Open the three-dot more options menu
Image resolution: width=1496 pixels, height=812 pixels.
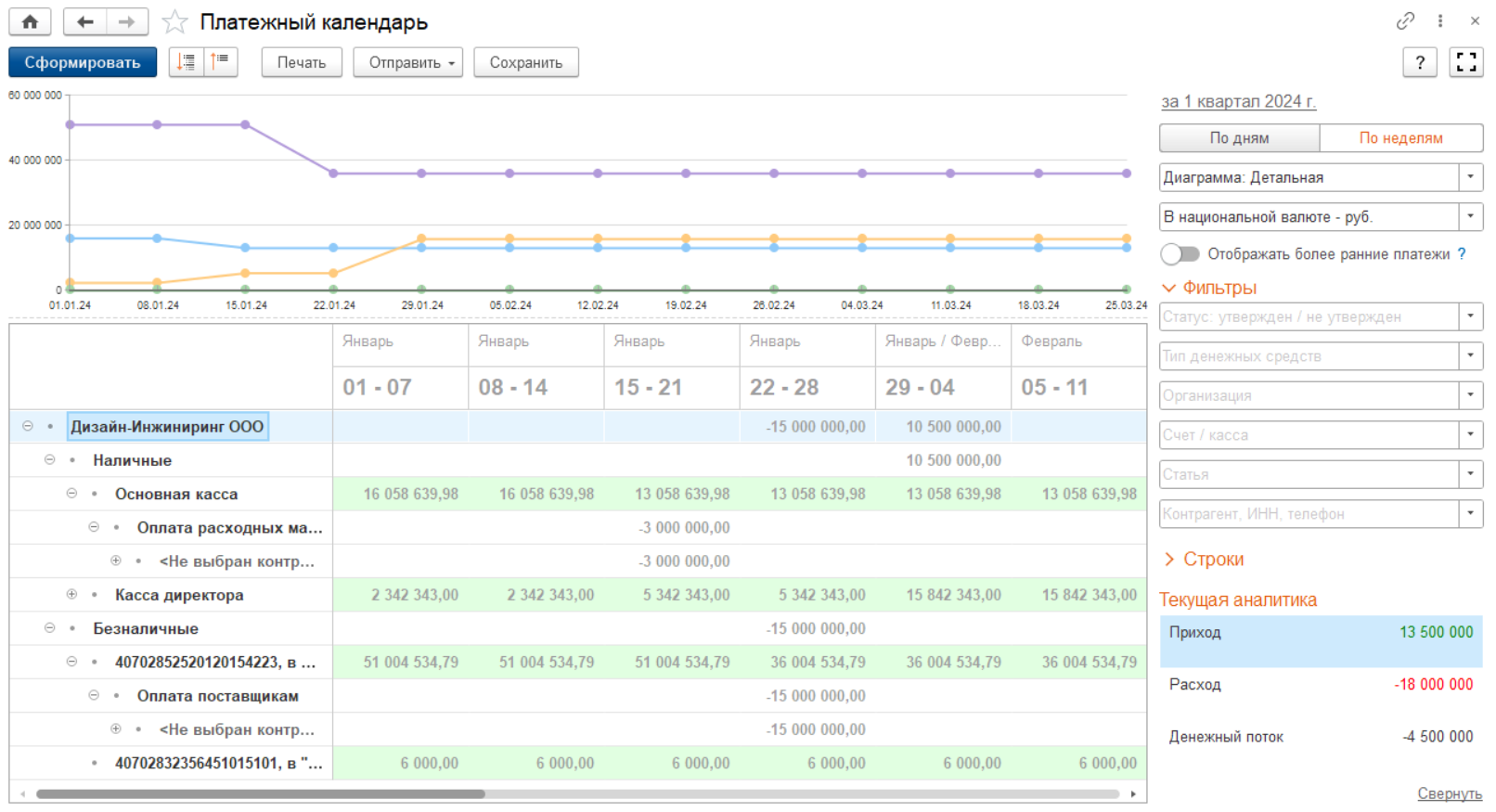1440,20
